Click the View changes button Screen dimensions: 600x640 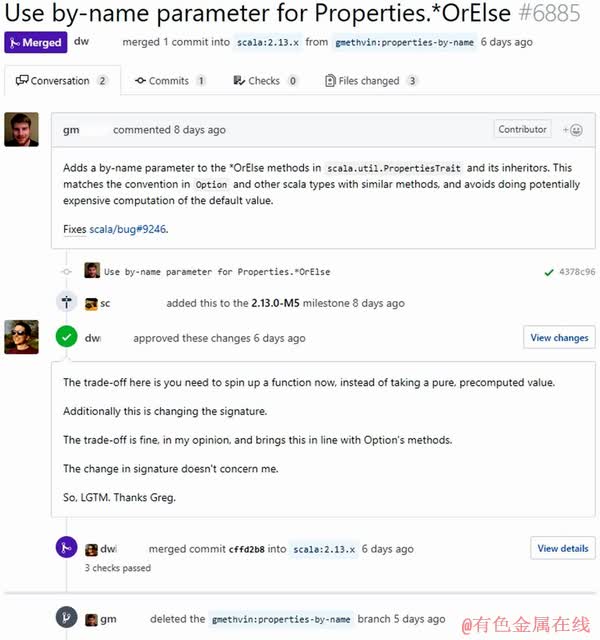tap(559, 338)
